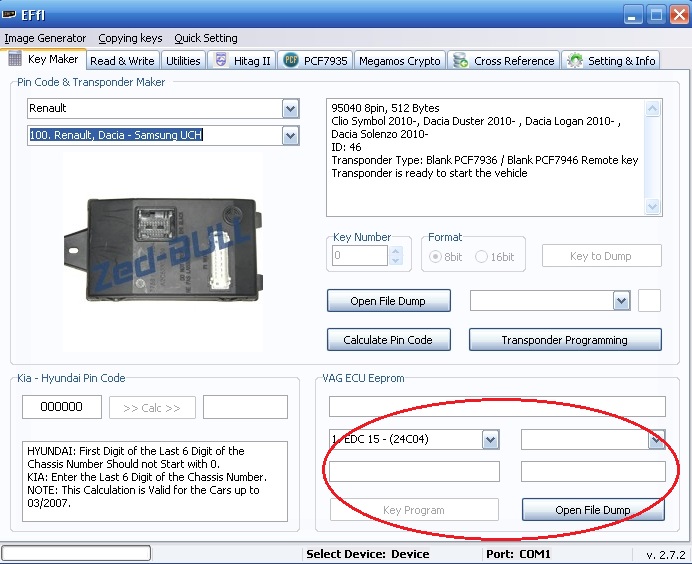692x564 pixels.
Task: Switch to the Read & Write tab
Action: tap(122, 61)
